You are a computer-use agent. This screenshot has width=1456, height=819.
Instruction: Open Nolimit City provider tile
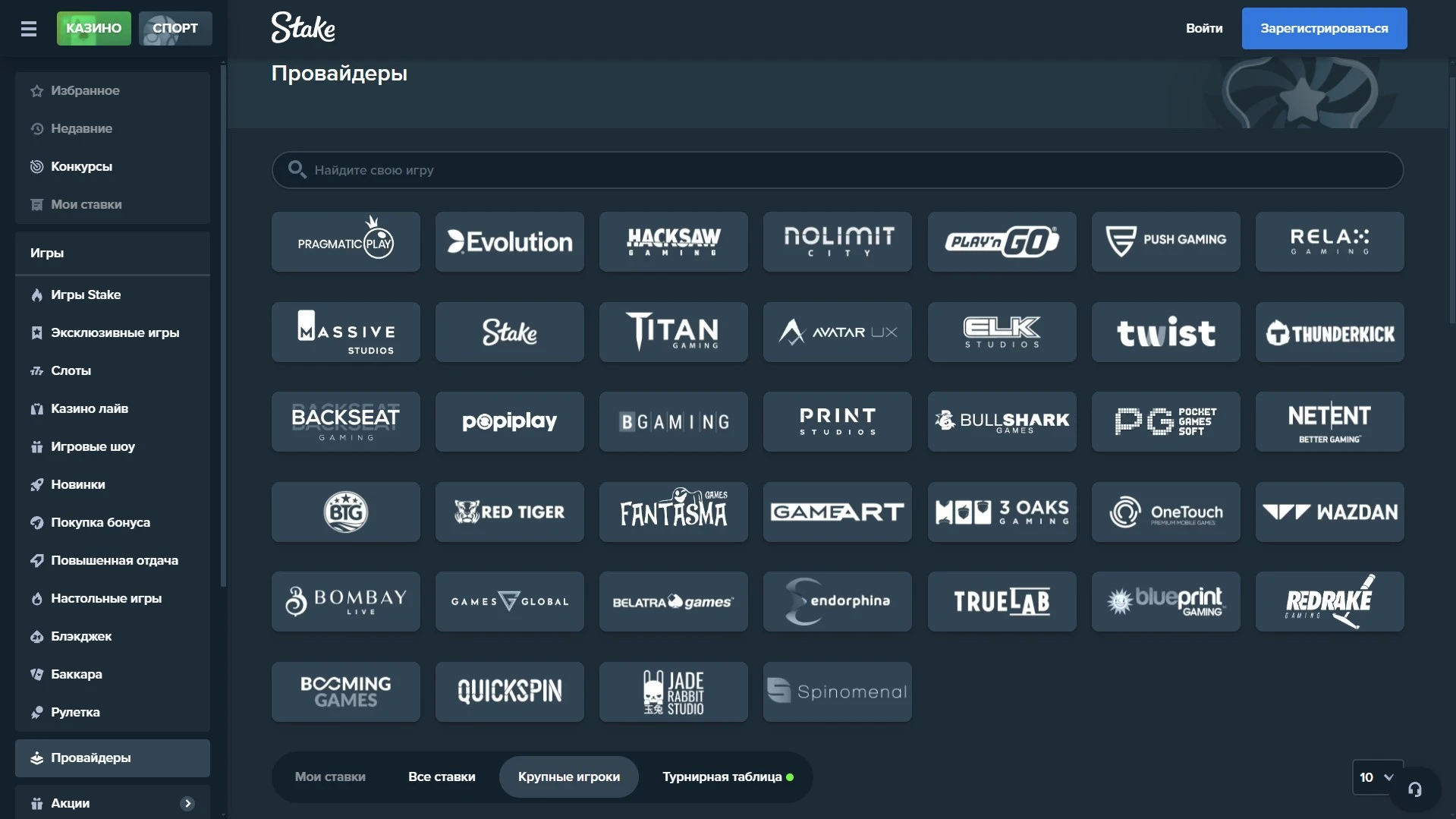[x=837, y=241]
